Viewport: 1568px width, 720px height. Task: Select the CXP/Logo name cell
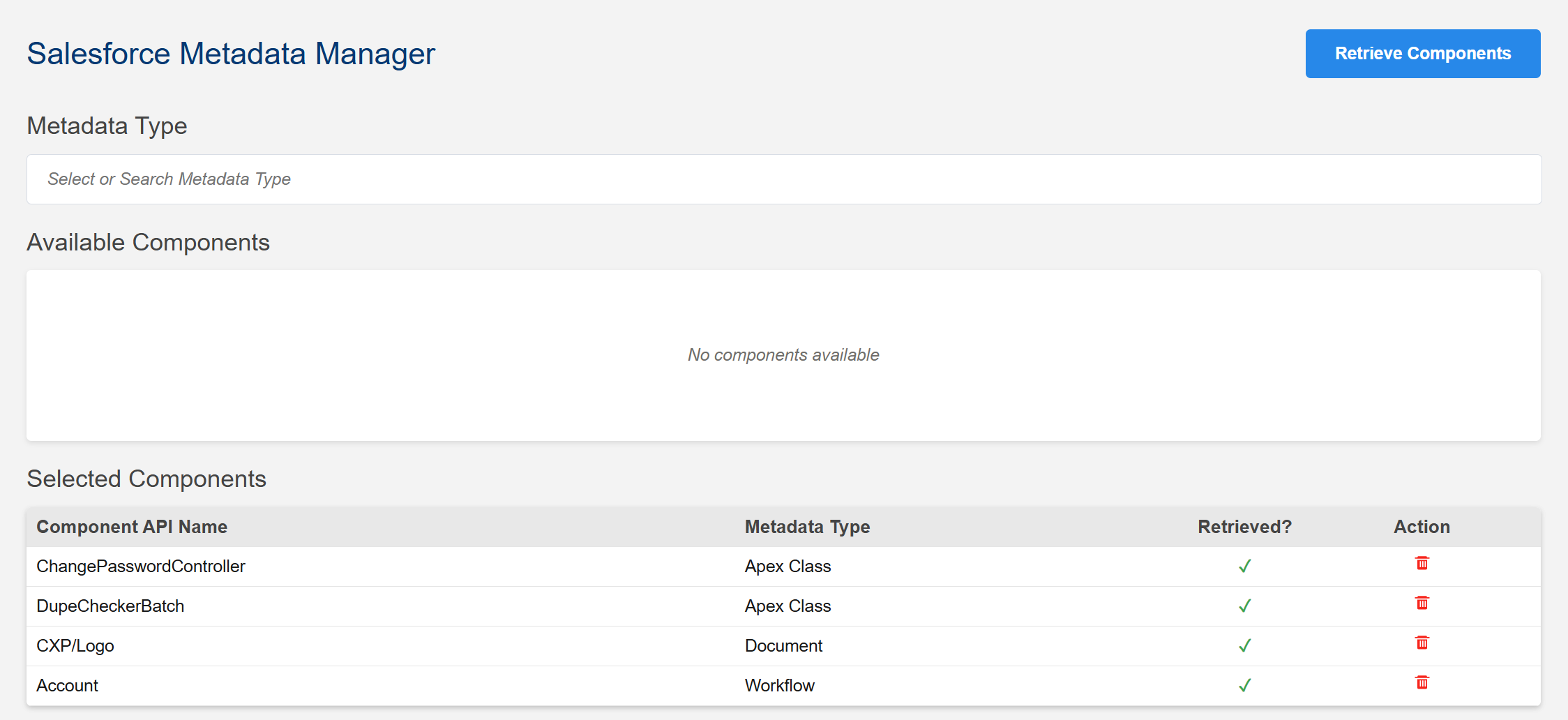(75, 646)
